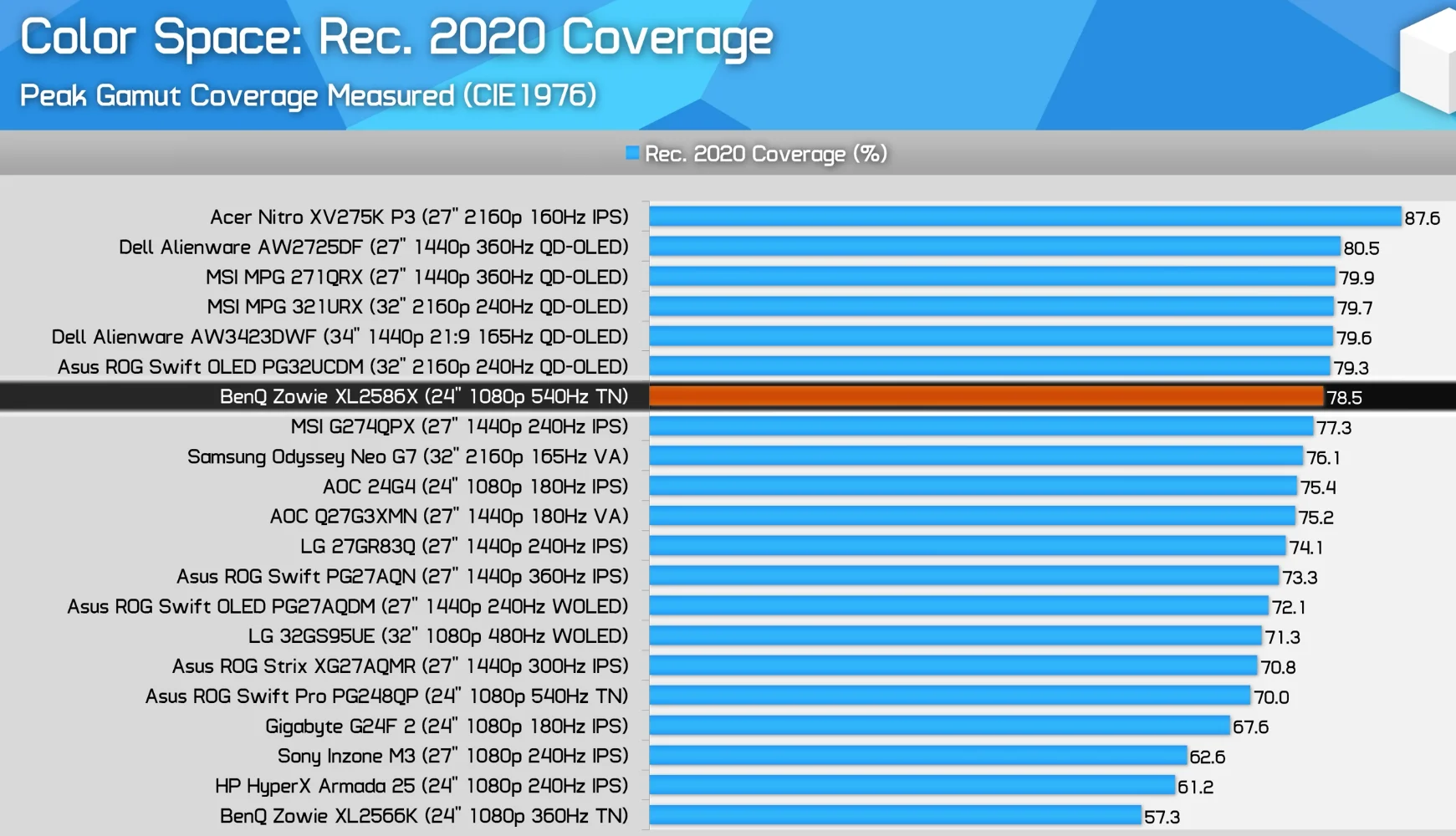Click the blue Acer Nitro XV275K P3 bar
Viewport: 1456px width, 836px height.
1025,217
